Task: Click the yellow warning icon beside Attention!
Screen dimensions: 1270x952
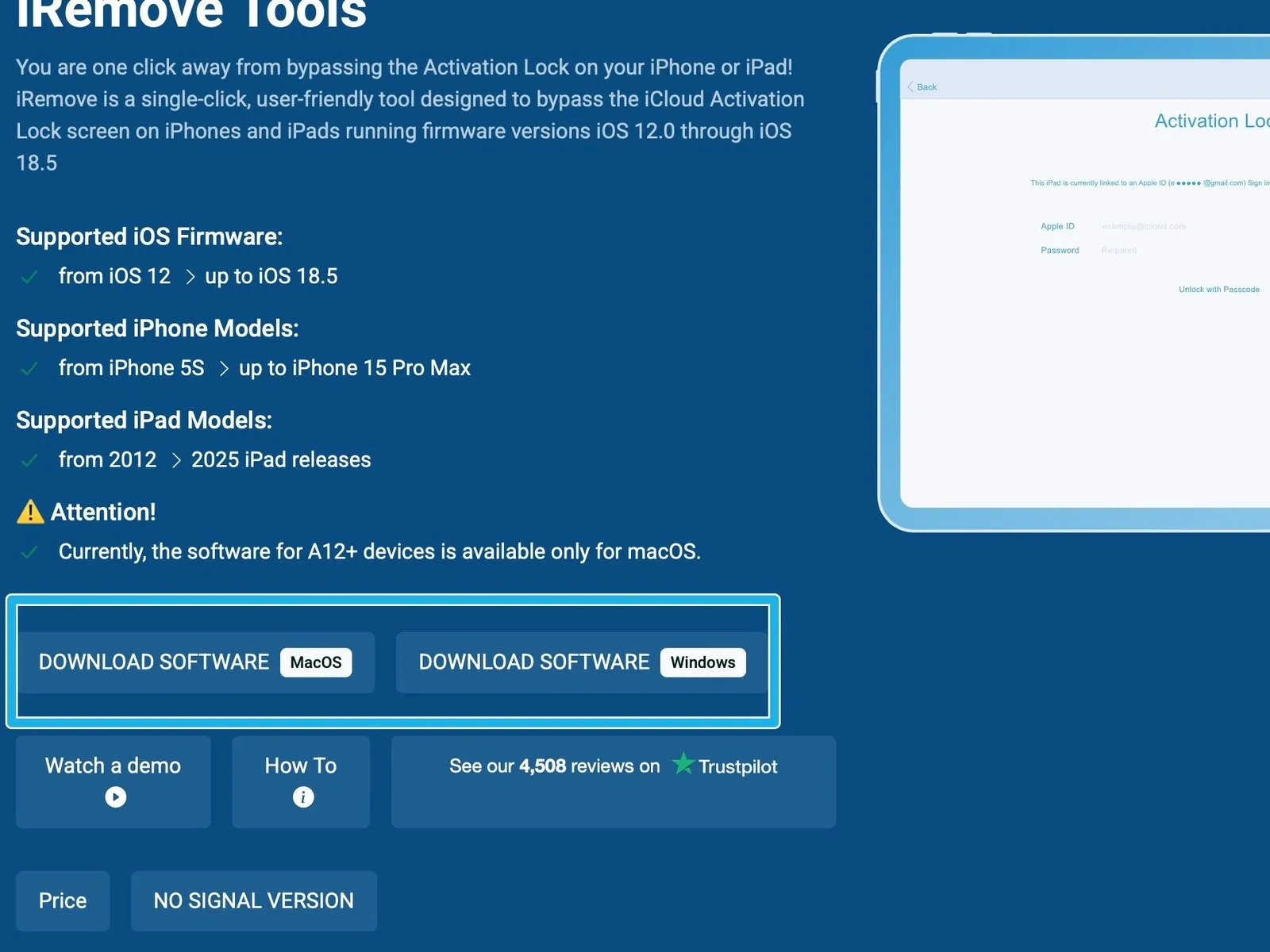Action: click(30, 512)
